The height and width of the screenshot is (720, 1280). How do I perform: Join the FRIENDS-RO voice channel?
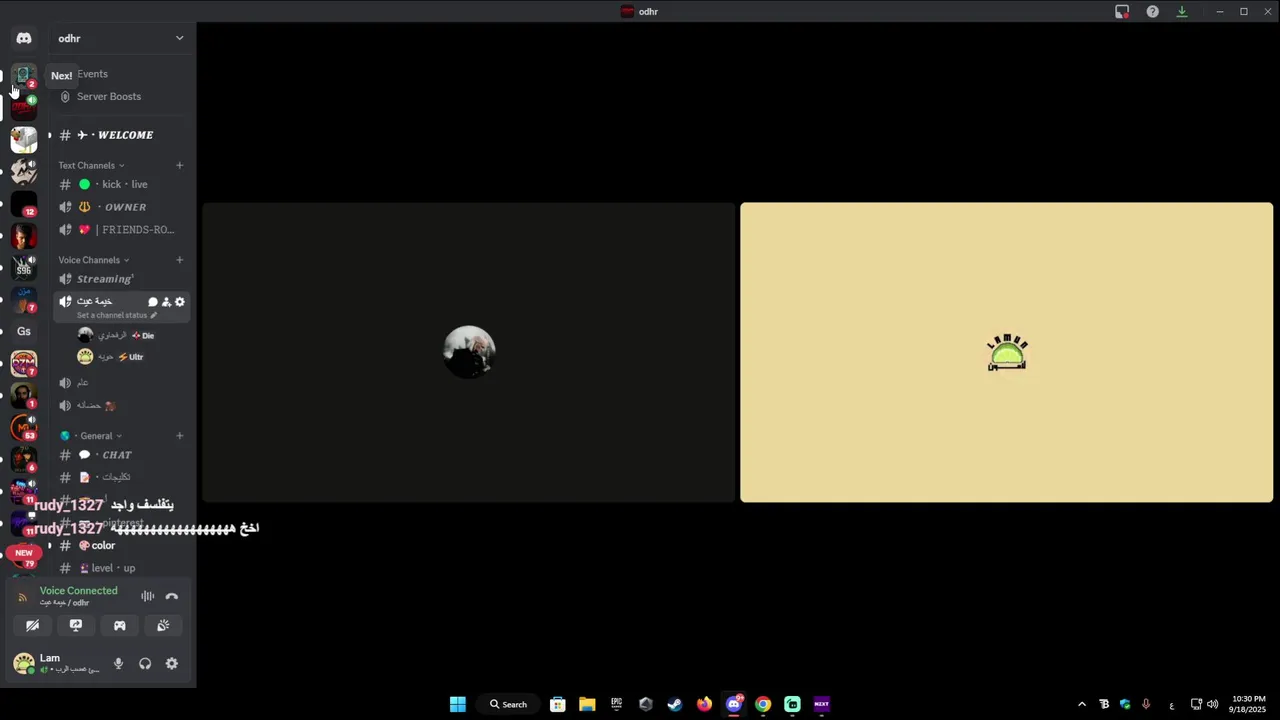pos(120,230)
